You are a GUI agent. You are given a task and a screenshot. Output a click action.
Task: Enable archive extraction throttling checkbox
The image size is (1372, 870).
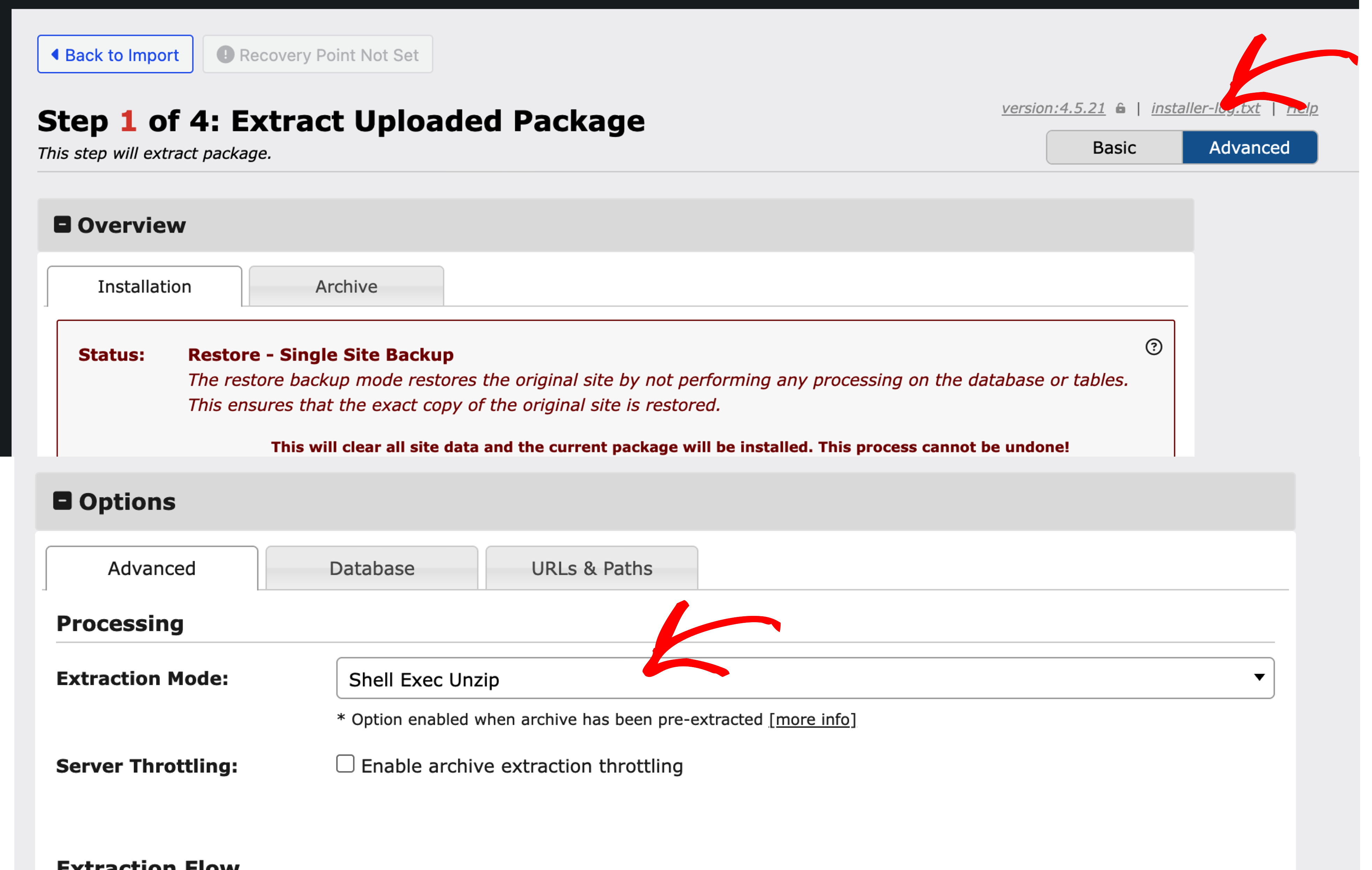click(345, 763)
